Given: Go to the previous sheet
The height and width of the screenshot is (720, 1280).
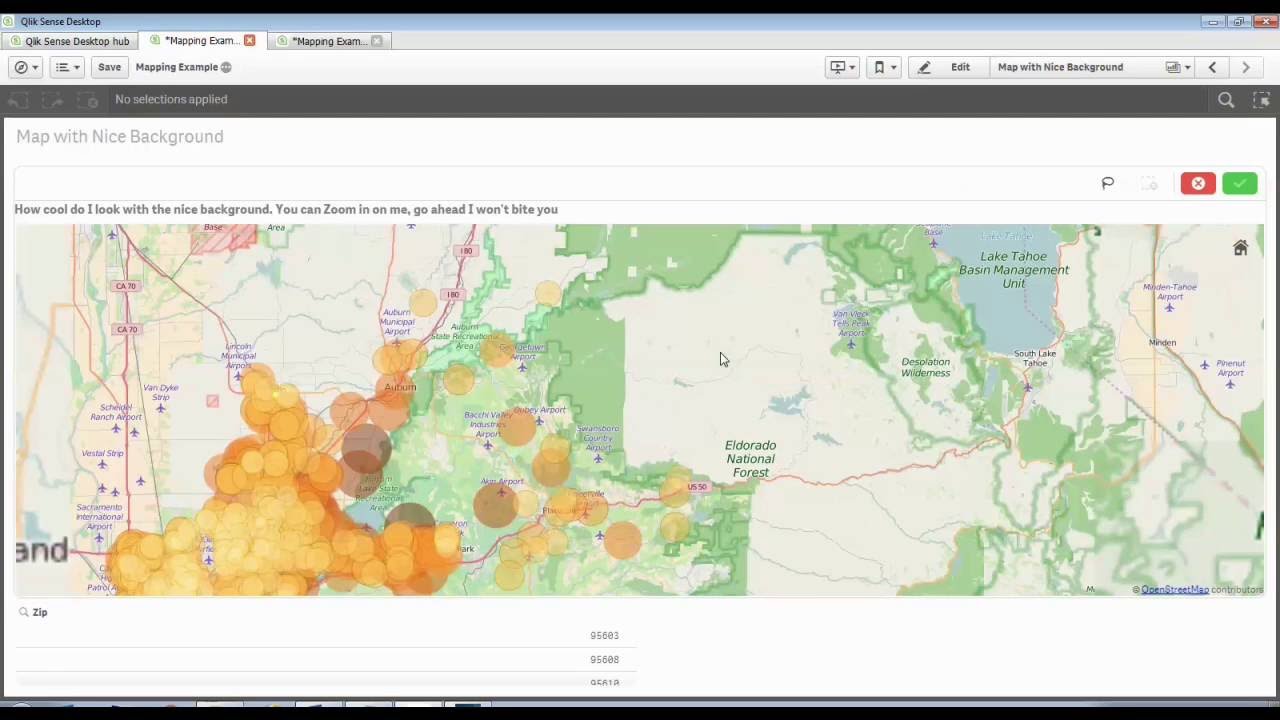Looking at the screenshot, I should (1212, 67).
